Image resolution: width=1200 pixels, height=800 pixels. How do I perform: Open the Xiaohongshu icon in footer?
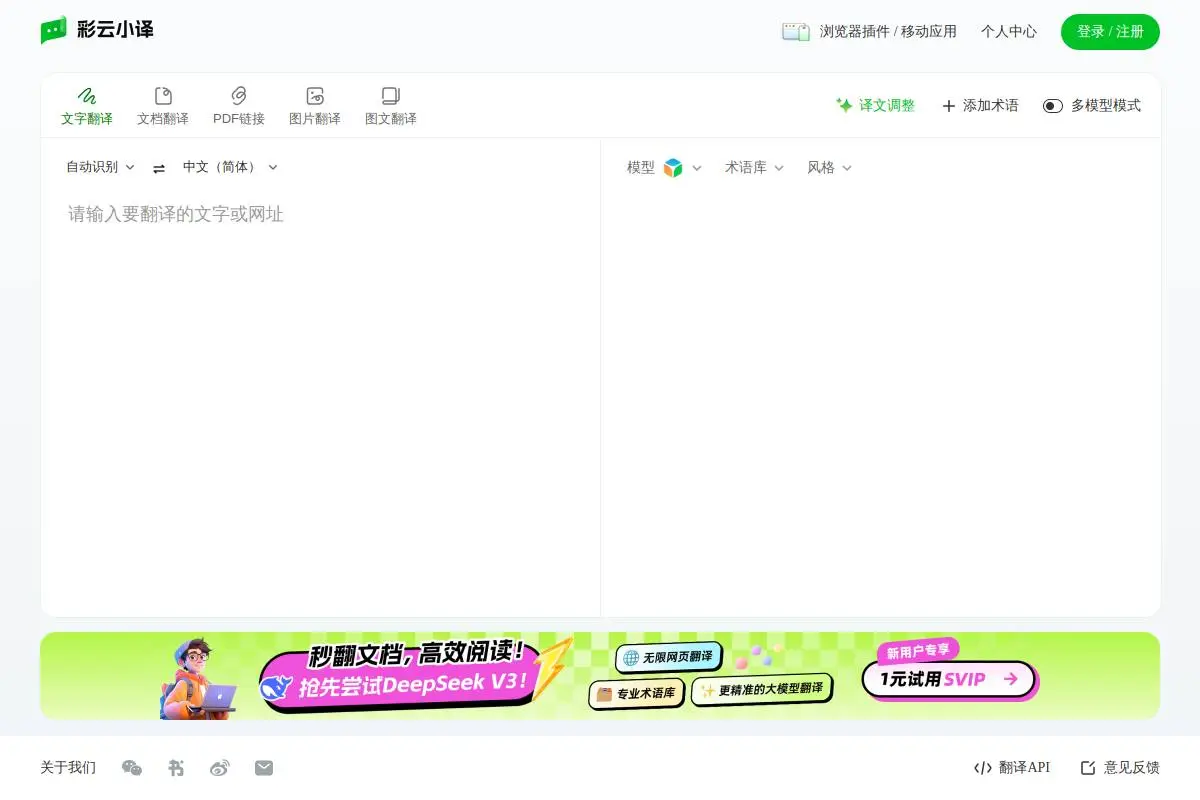[176, 768]
